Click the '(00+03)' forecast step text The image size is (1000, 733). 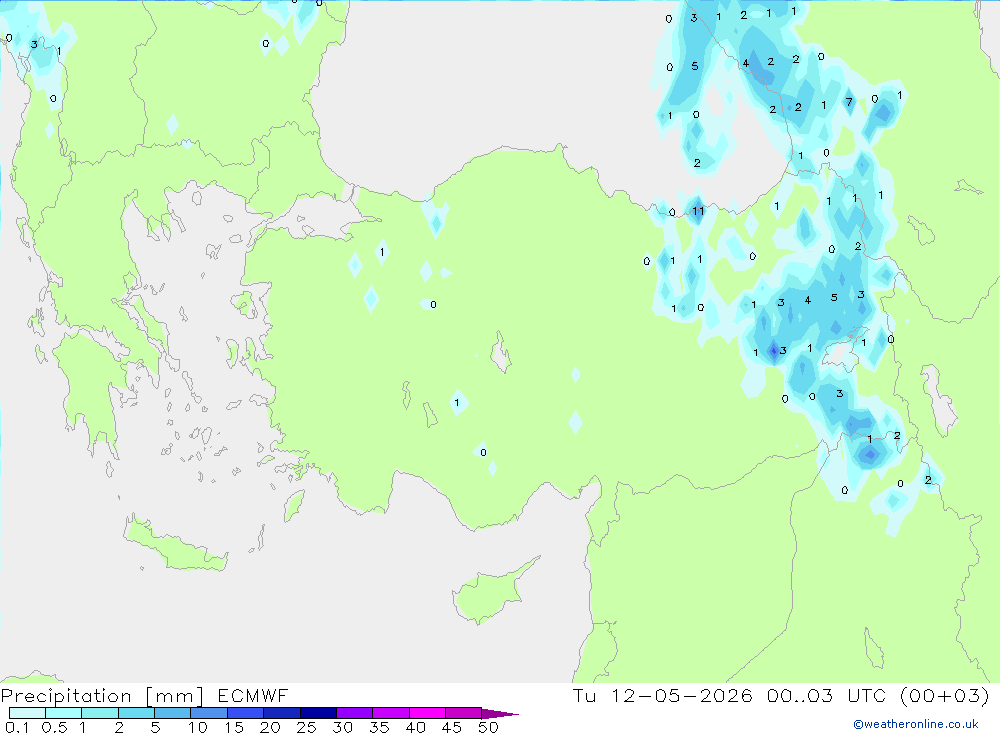point(945,695)
